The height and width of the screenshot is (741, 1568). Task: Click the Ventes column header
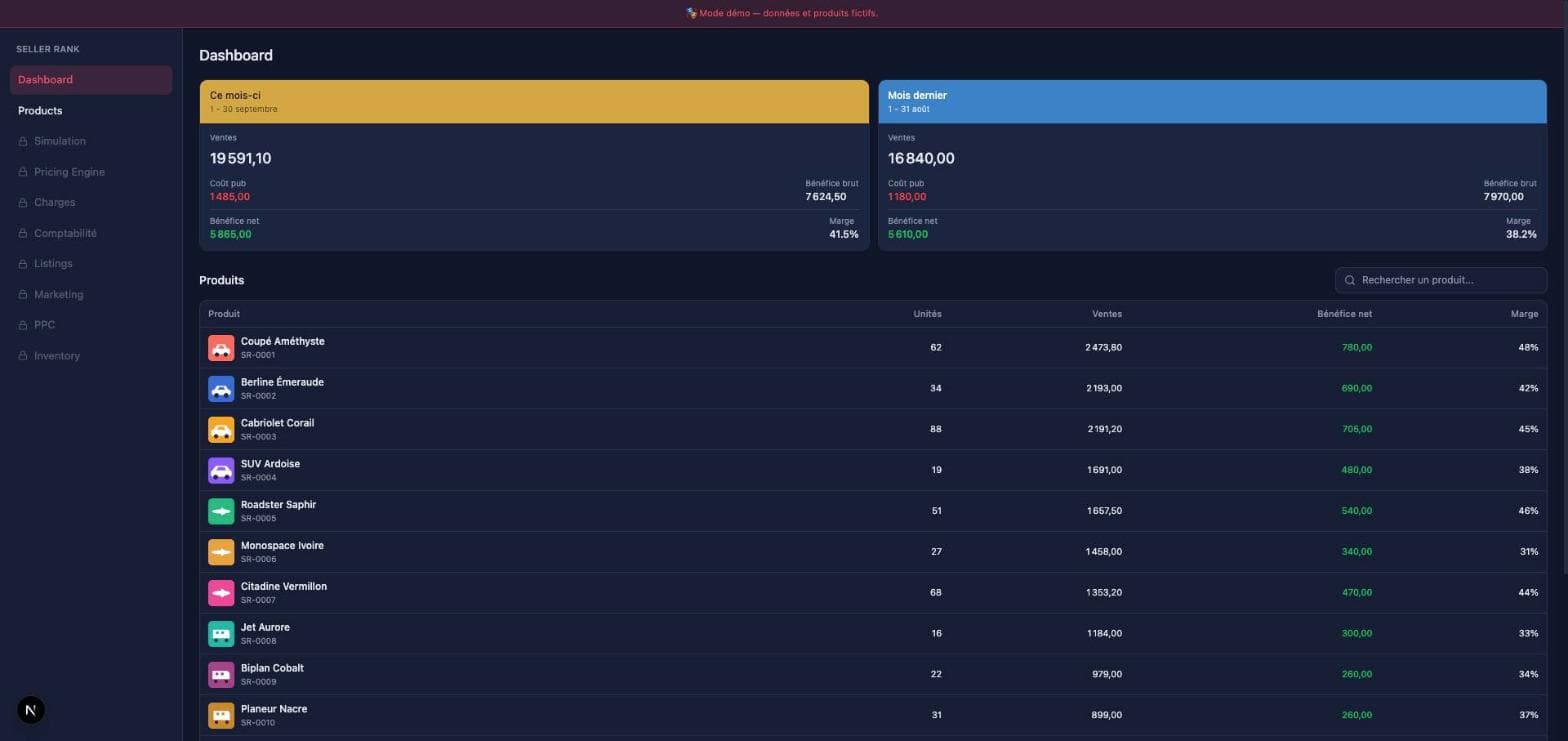click(x=1107, y=314)
